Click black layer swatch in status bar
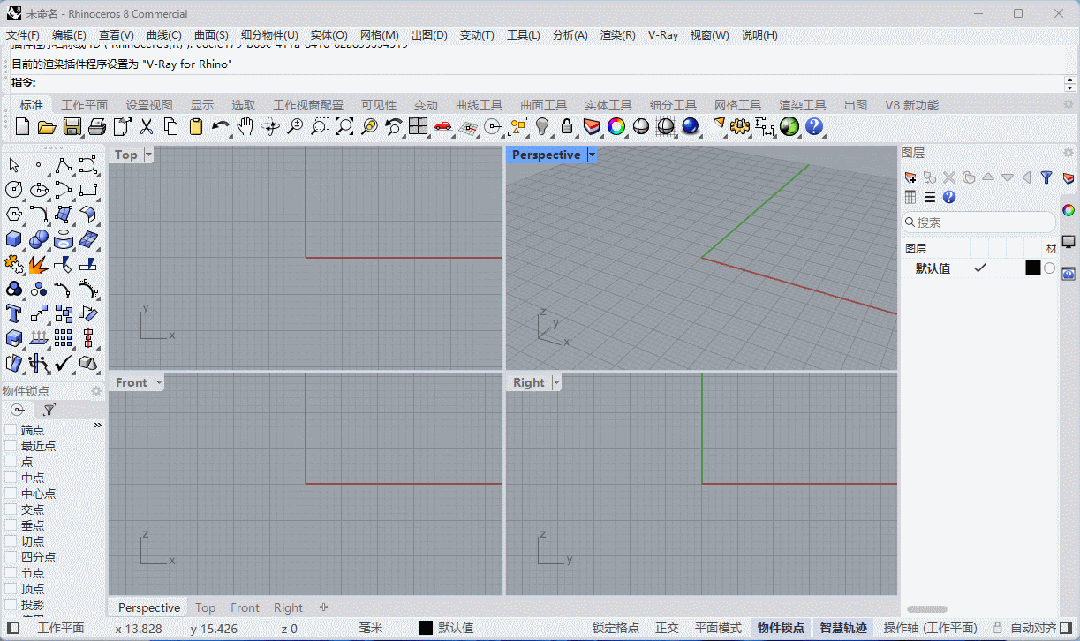Screen dimensions: 1080x641 [426, 628]
